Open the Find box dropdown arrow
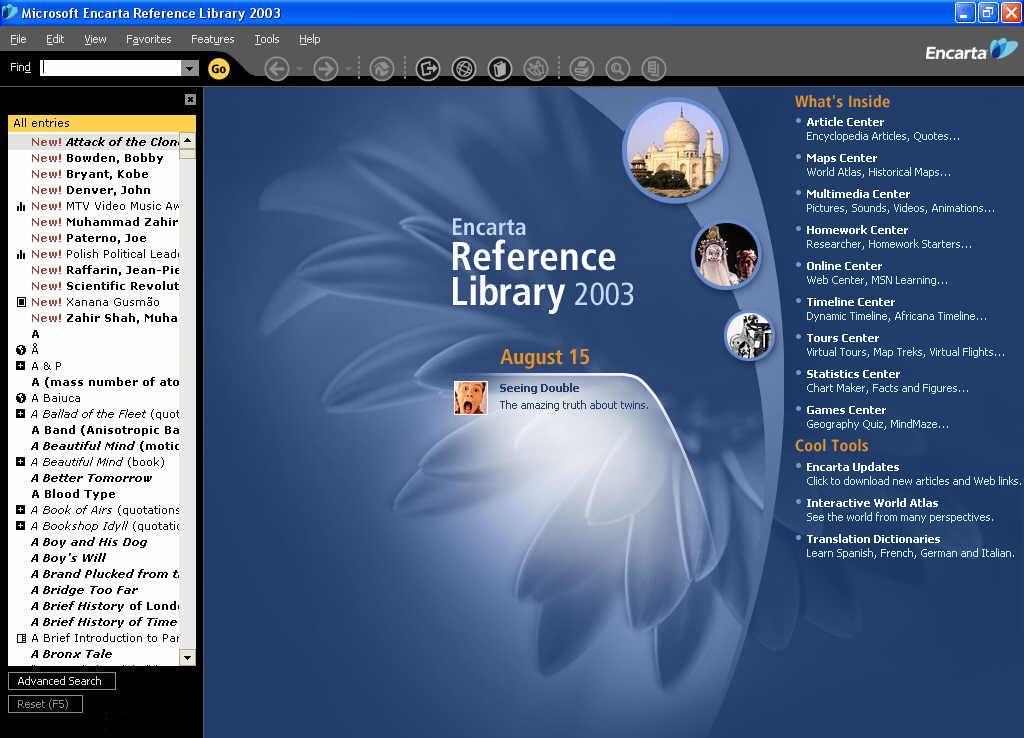Screen dimensions: 1024x738 click(190, 68)
